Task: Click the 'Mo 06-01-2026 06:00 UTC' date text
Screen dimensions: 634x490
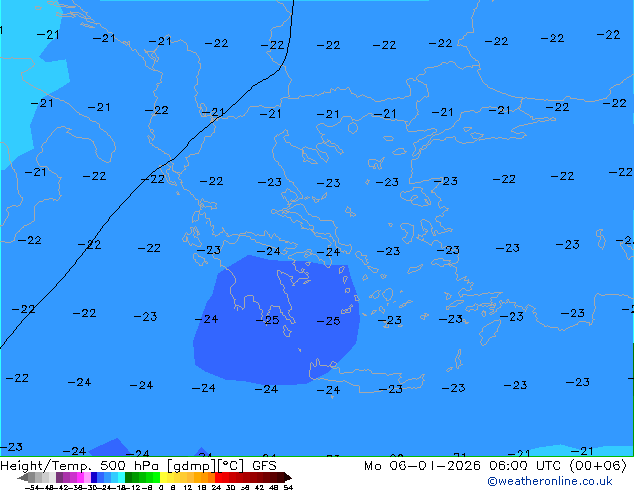Action: [x=464, y=466]
